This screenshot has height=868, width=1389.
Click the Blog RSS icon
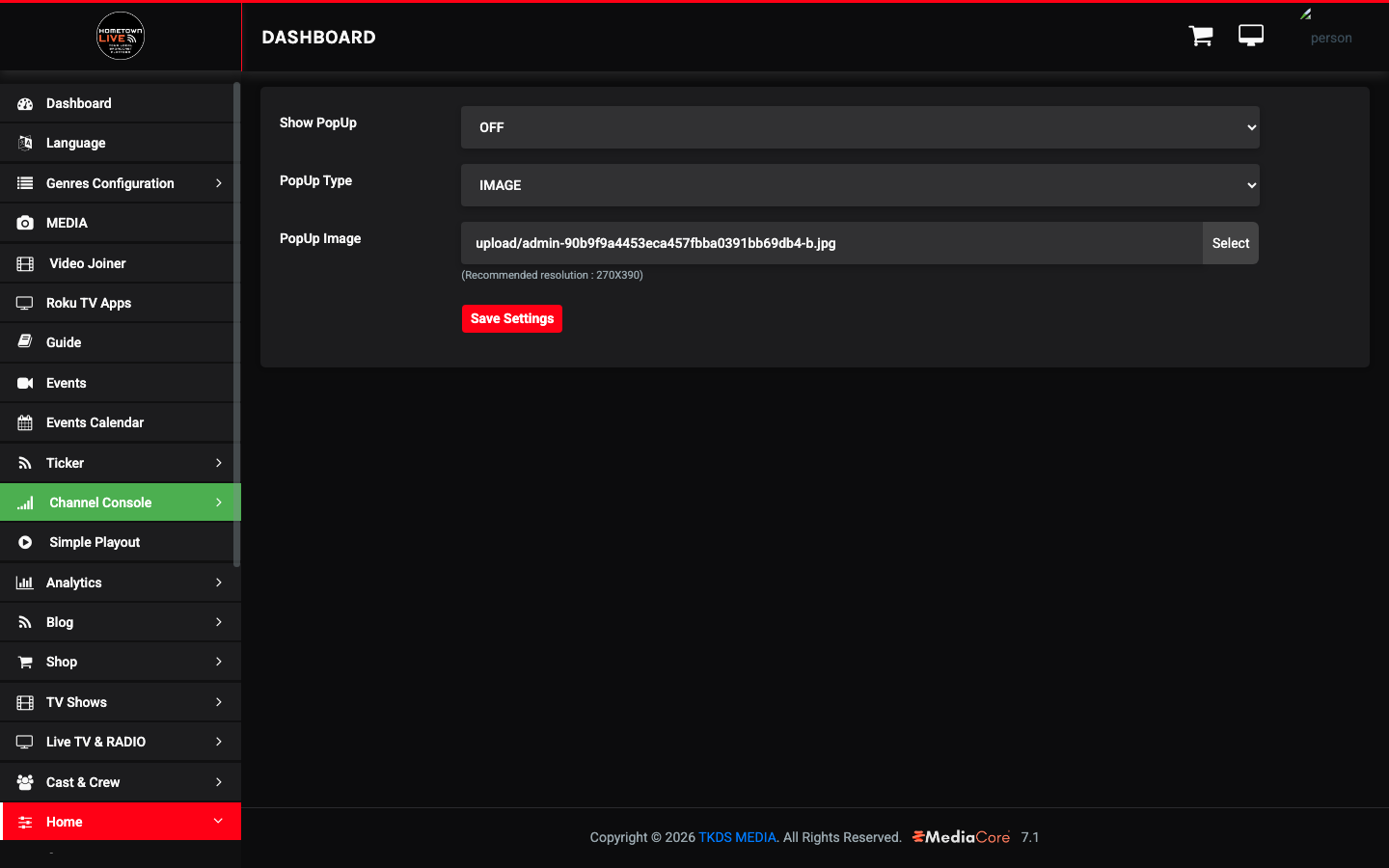25,622
